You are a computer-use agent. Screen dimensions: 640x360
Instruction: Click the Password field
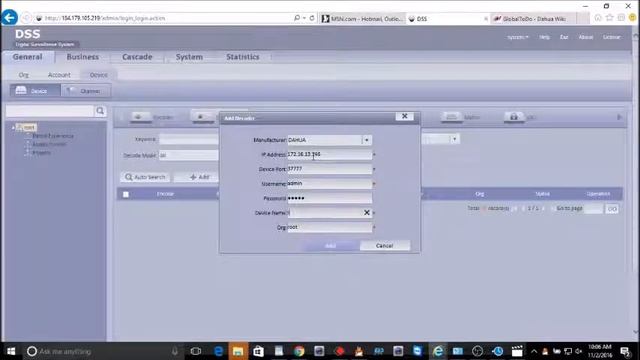tap(329, 198)
